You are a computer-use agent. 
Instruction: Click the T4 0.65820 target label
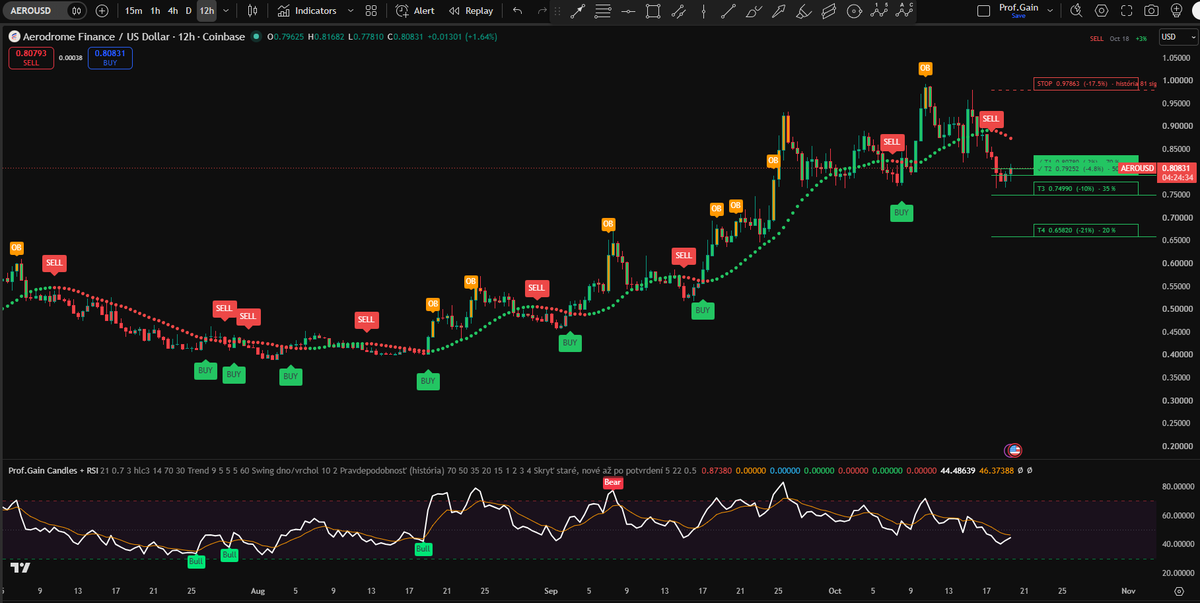point(1086,230)
